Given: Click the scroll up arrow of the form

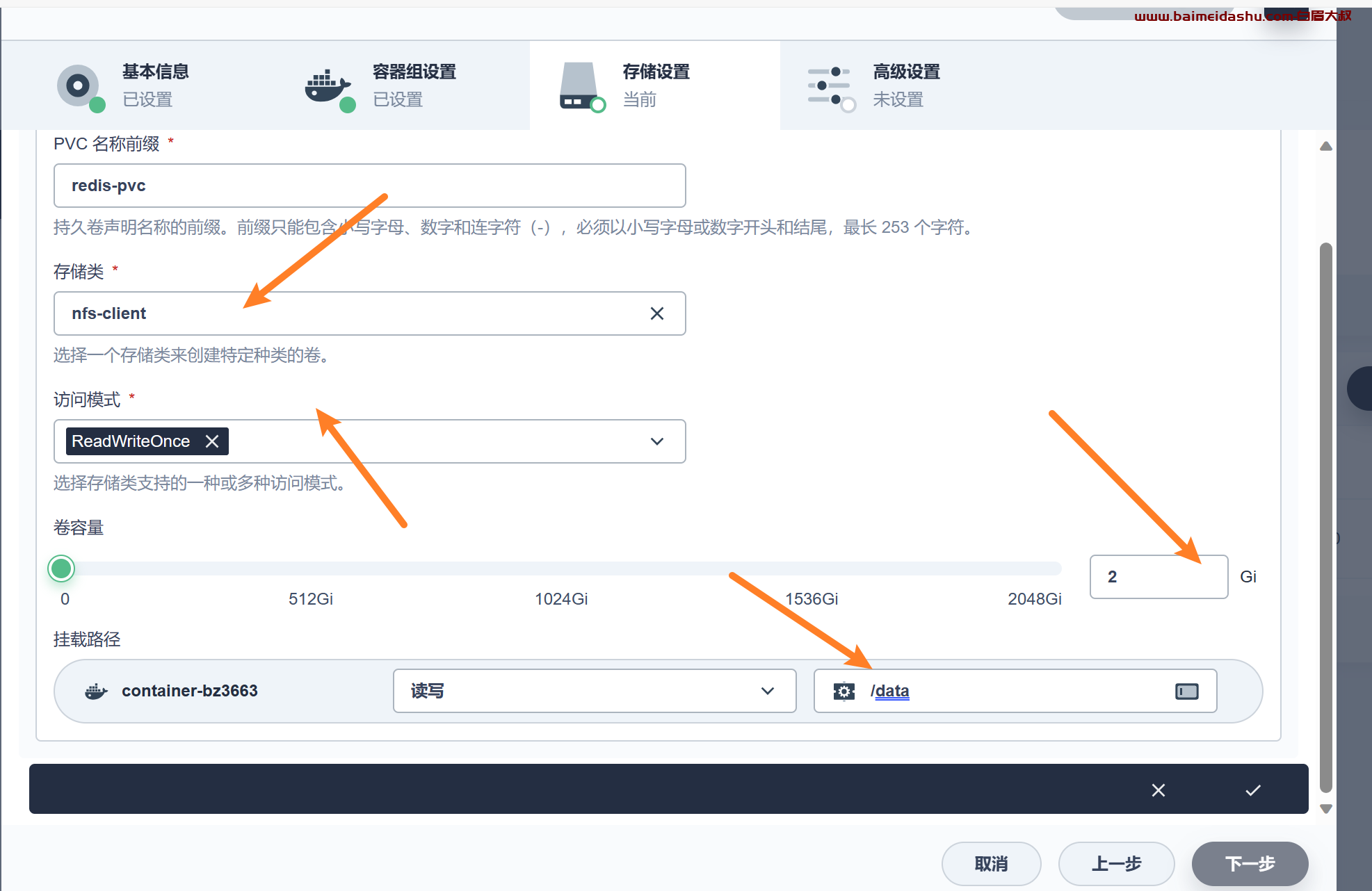Looking at the screenshot, I should [1326, 146].
